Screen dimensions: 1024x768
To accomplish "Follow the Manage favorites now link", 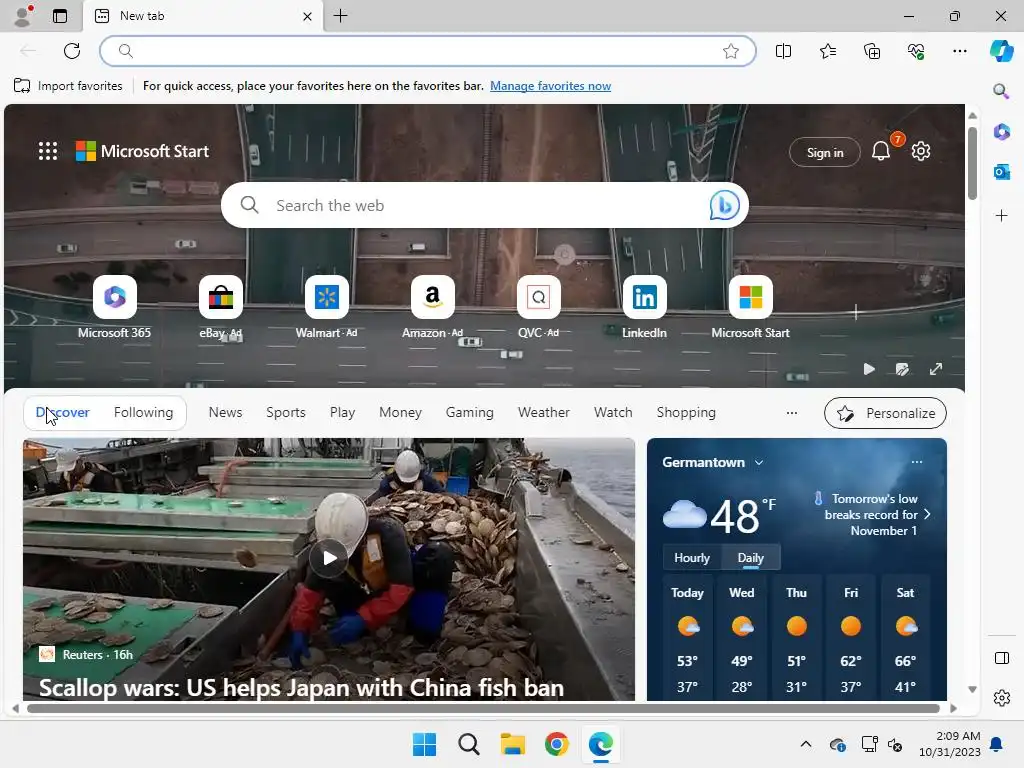I will coord(551,86).
